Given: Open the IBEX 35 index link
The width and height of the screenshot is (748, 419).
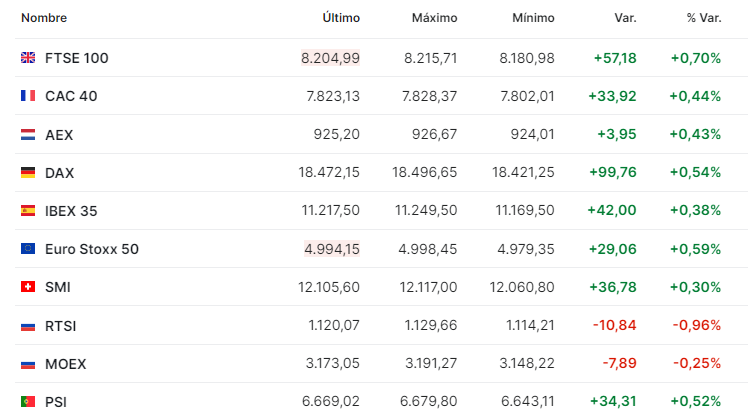Looking at the screenshot, I should pos(71,211).
